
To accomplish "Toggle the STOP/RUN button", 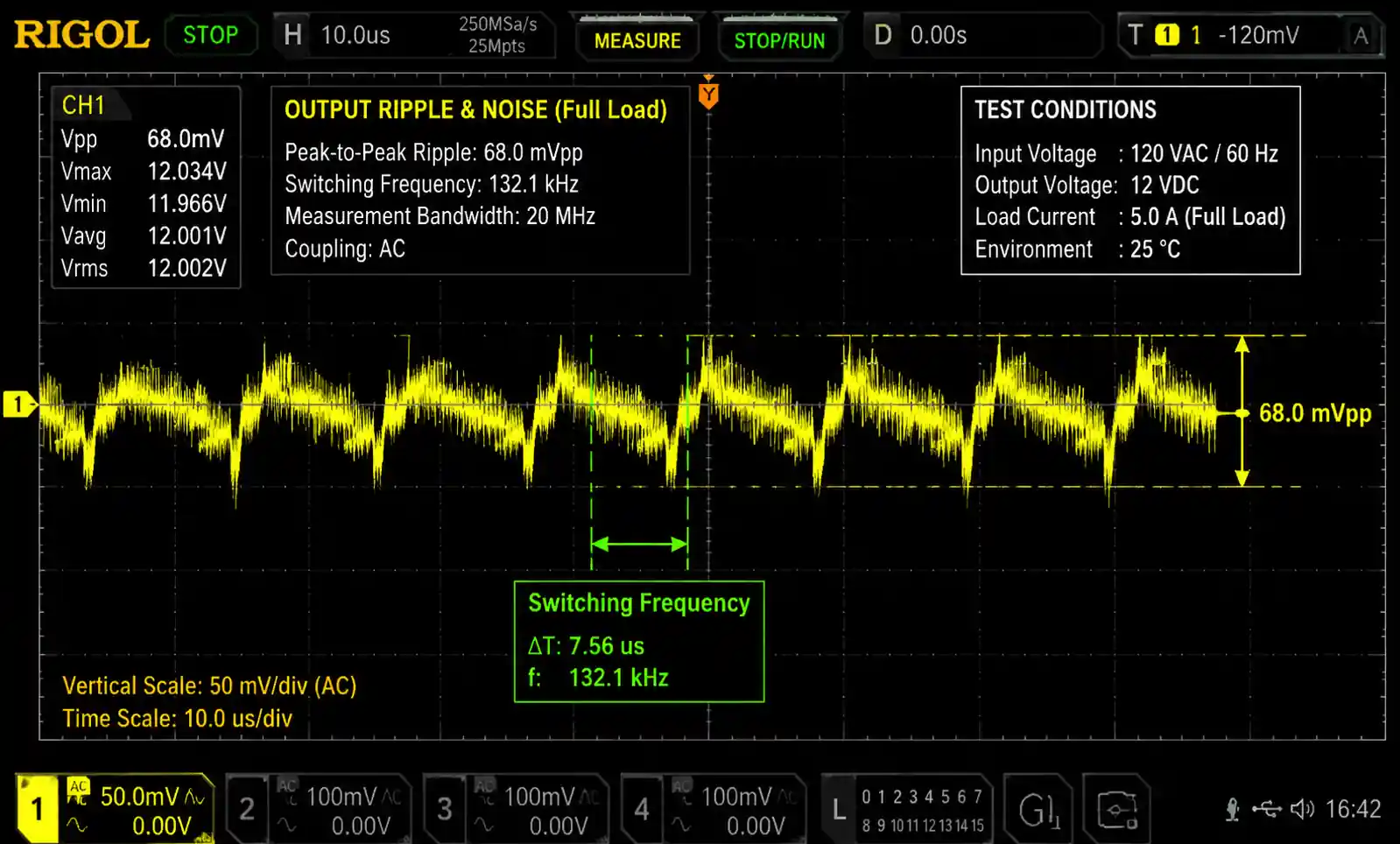I will pyautogui.click(x=779, y=40).
